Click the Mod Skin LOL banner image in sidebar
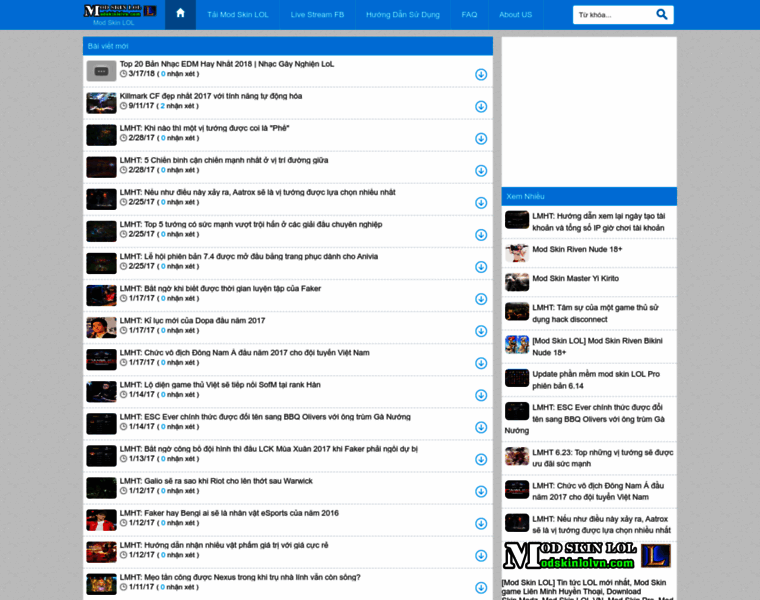This screenshot has height=600, width=760. (x=588, y=557)
